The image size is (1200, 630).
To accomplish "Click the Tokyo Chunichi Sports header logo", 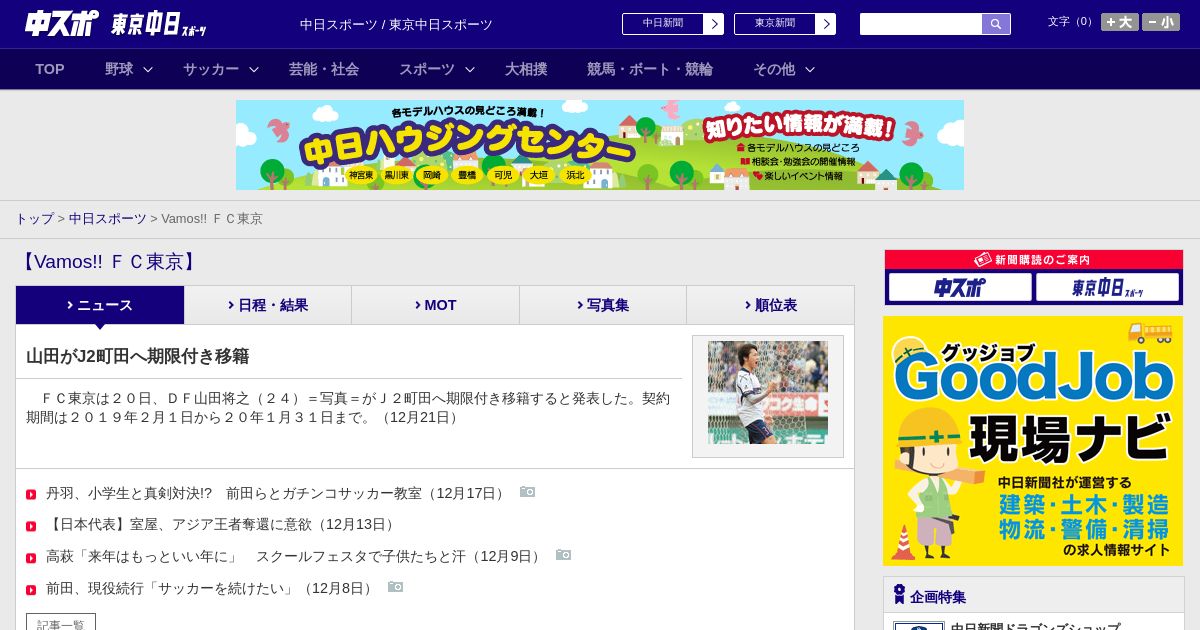I will click(158, 24).
